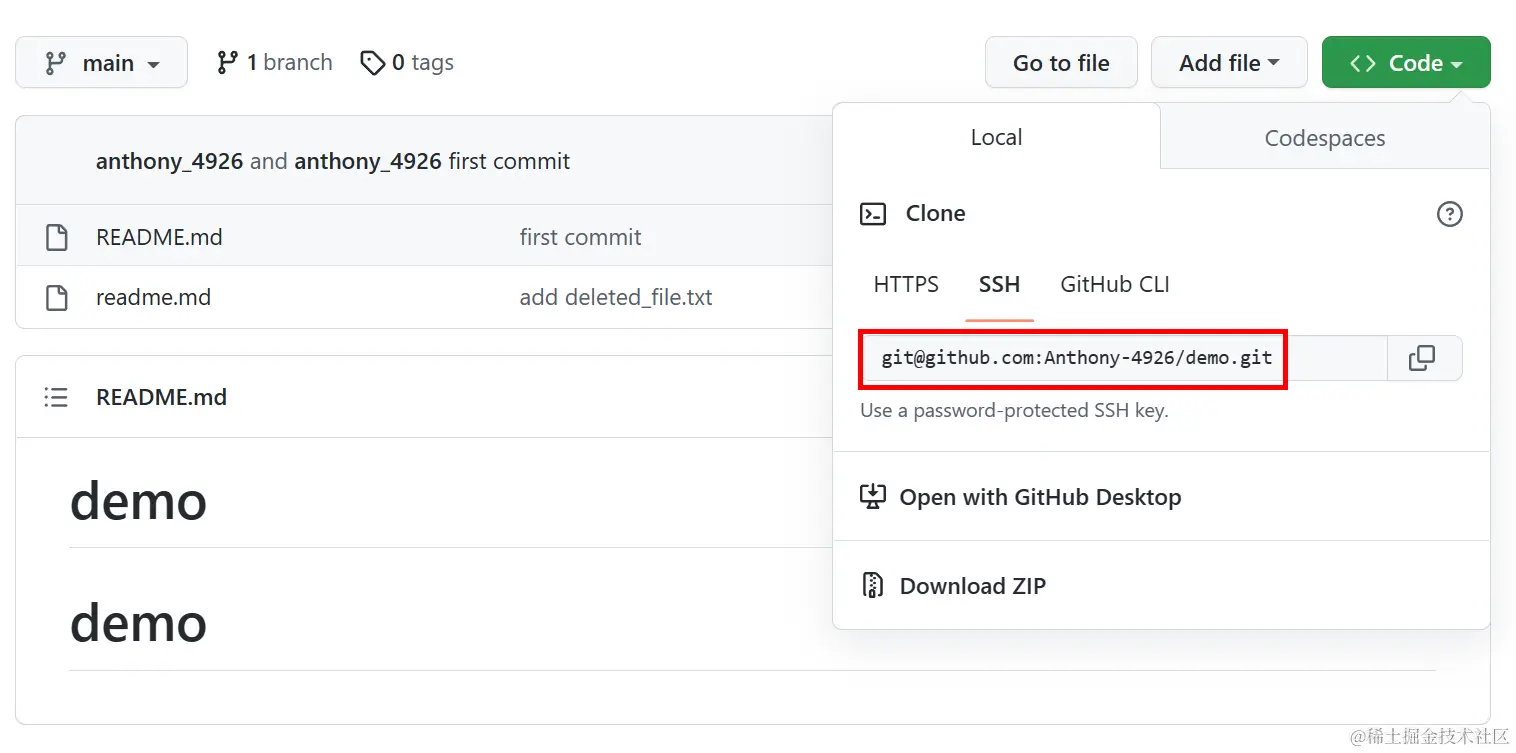Switch to the Local tab
The height and width of the screenshot is (753, 1516).
pyautogui.click(x=996, y=137)
